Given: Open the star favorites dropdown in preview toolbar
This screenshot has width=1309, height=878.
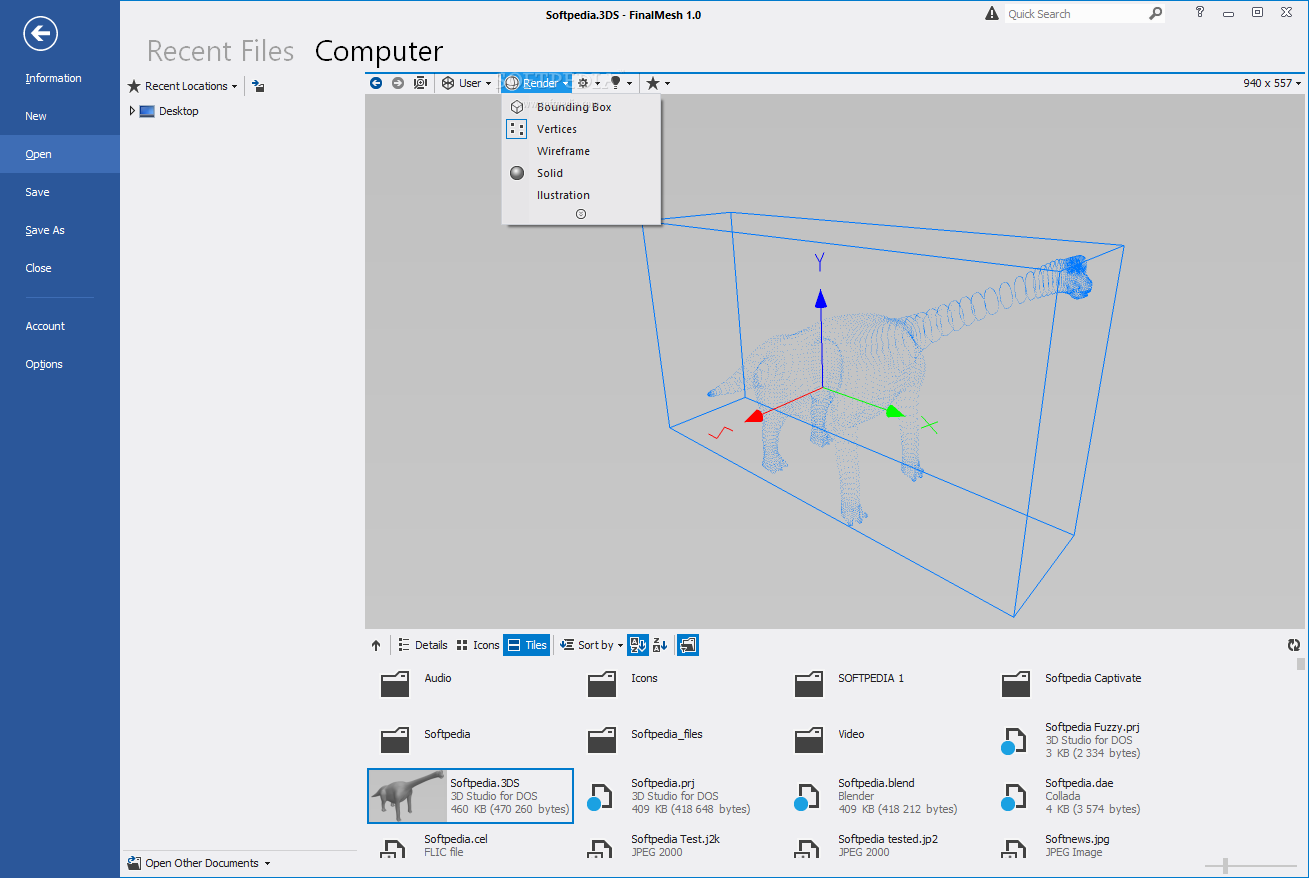Looking at the screenshot, I should 657,83.
